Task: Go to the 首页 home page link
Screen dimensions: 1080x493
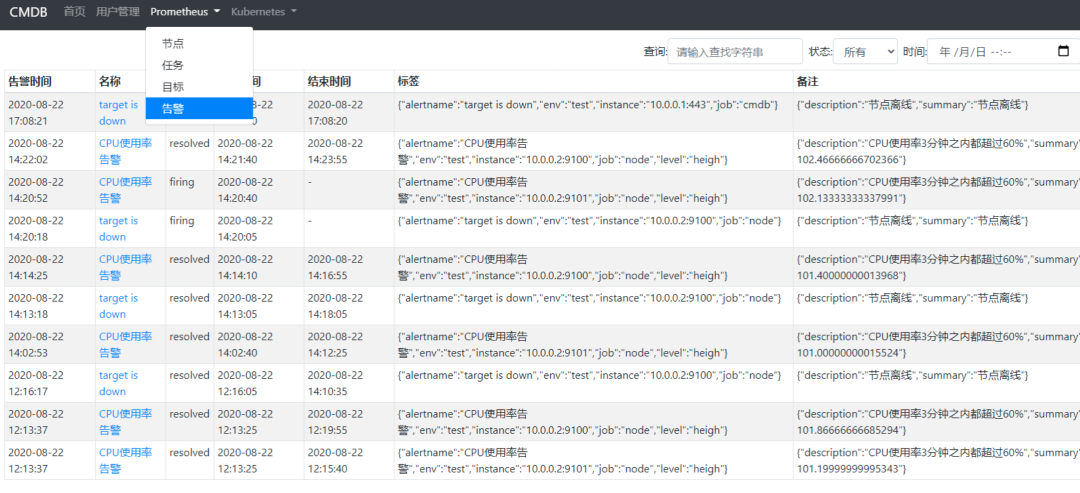Action: [x=74, y=12]
